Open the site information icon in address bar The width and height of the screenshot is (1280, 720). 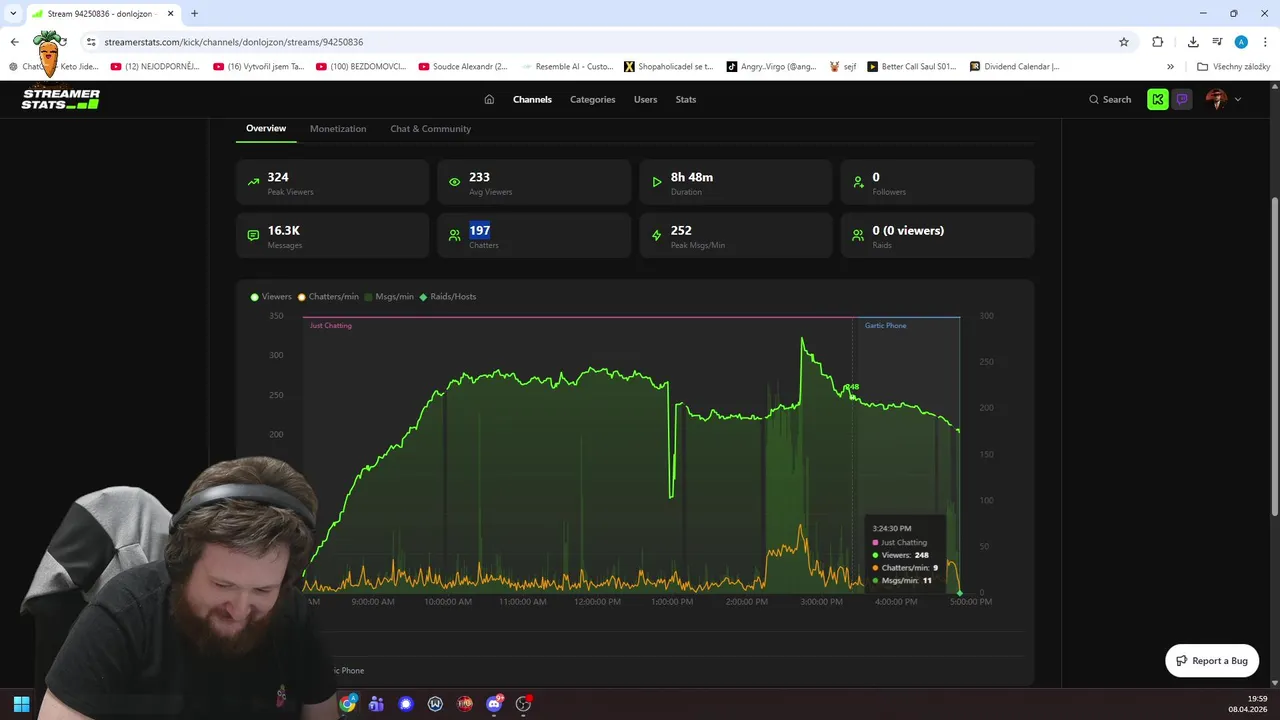click(x=90, y=42)
